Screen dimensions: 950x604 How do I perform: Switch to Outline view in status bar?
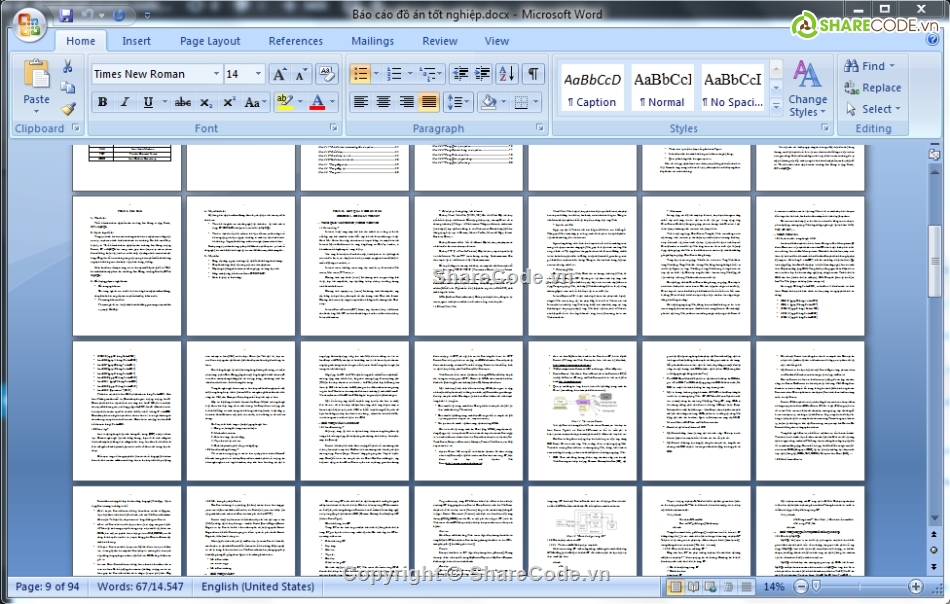[x=728, y=586]
